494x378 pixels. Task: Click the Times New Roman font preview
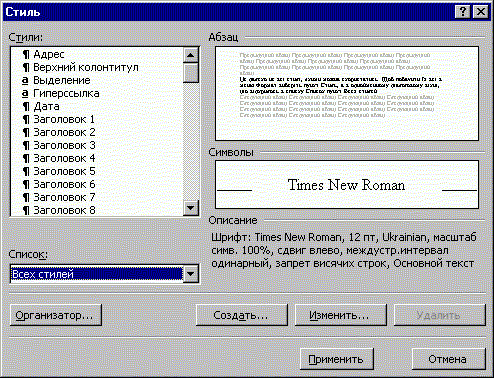(346, 185)
